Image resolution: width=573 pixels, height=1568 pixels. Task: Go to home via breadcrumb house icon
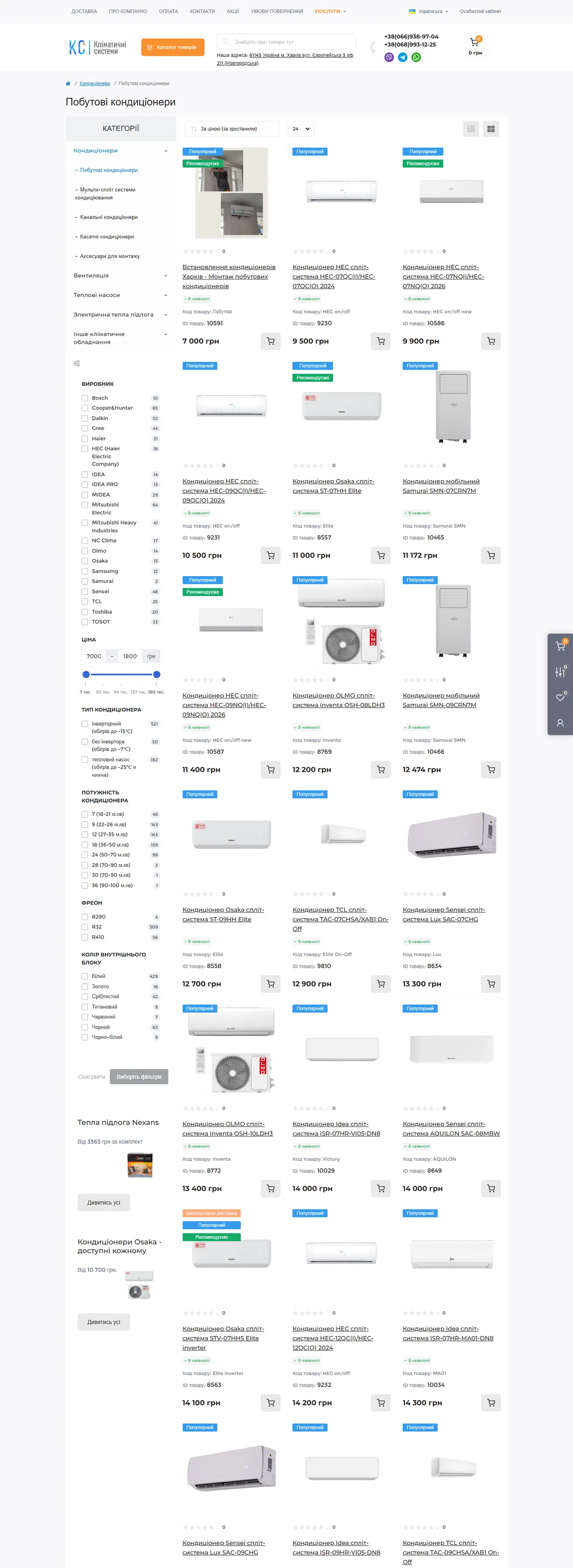(x=68, y=83)
